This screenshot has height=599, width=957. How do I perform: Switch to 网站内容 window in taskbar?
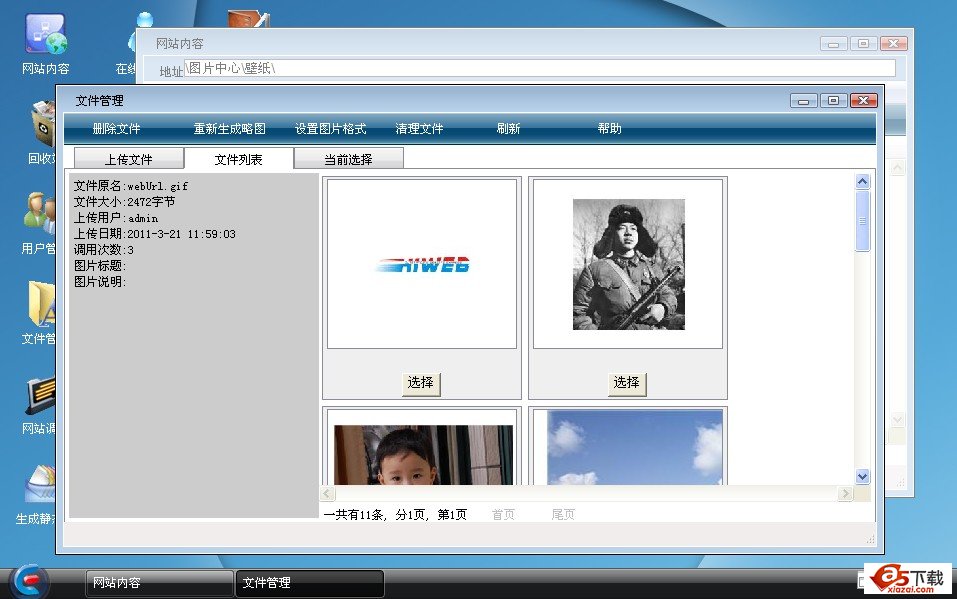tap(159, 583)
